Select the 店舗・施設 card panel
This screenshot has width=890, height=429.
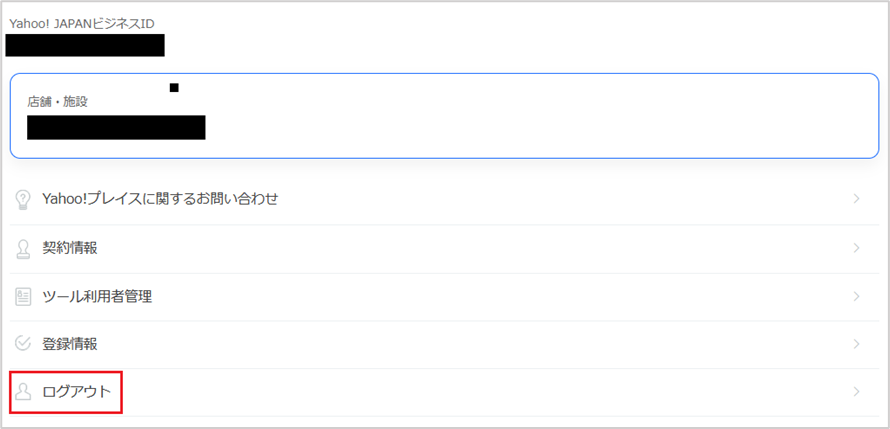444,116
